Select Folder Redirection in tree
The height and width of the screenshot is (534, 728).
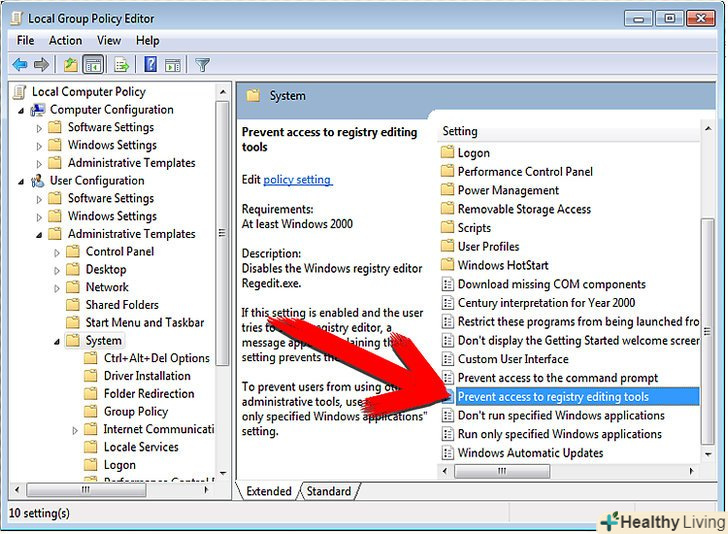tap(149, 394)
